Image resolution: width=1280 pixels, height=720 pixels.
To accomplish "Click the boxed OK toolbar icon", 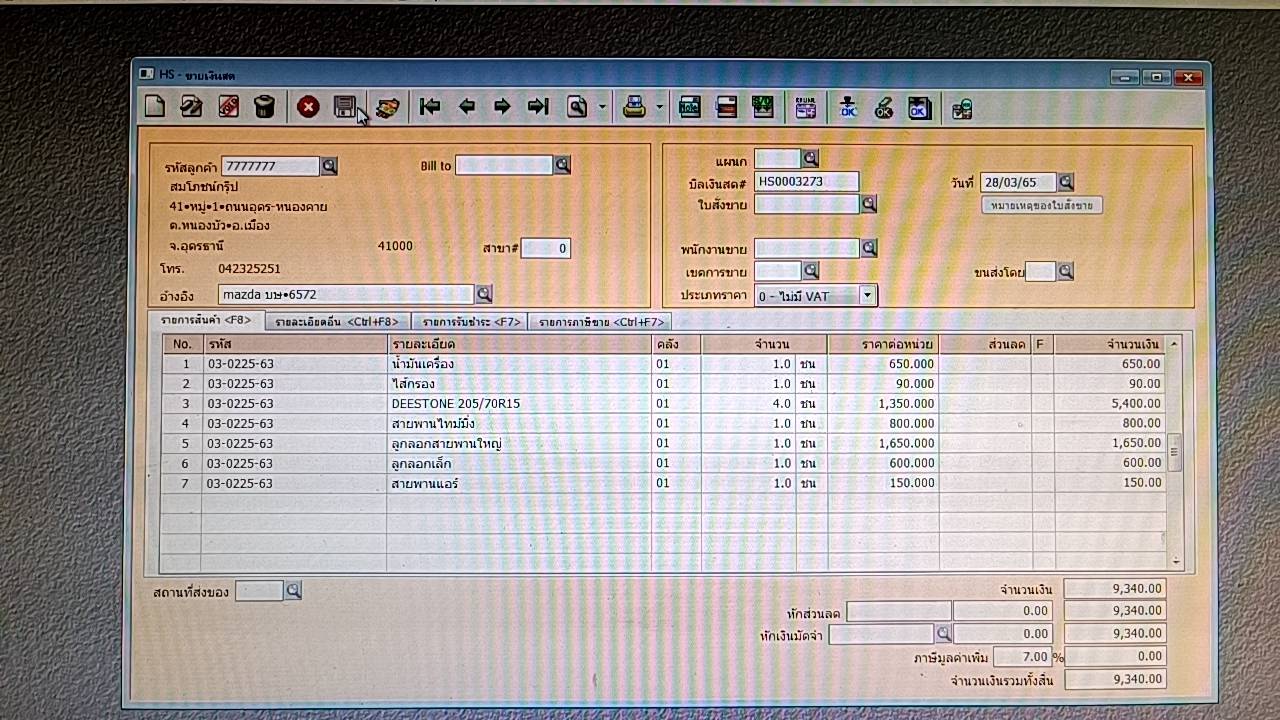I will pyautogui.click(x=919, y=108).
